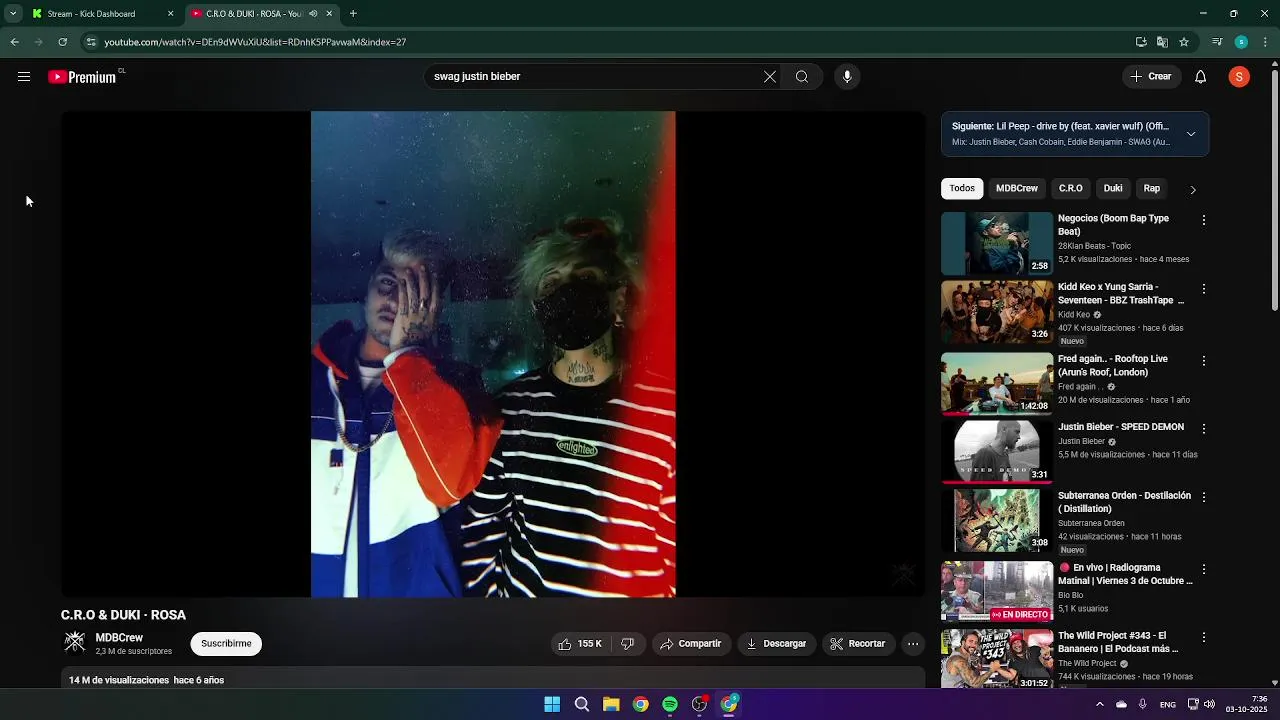Expand the Siguiente mix playlist panel
This screenshot has height=720, width=1280.
click(1191, 134)
